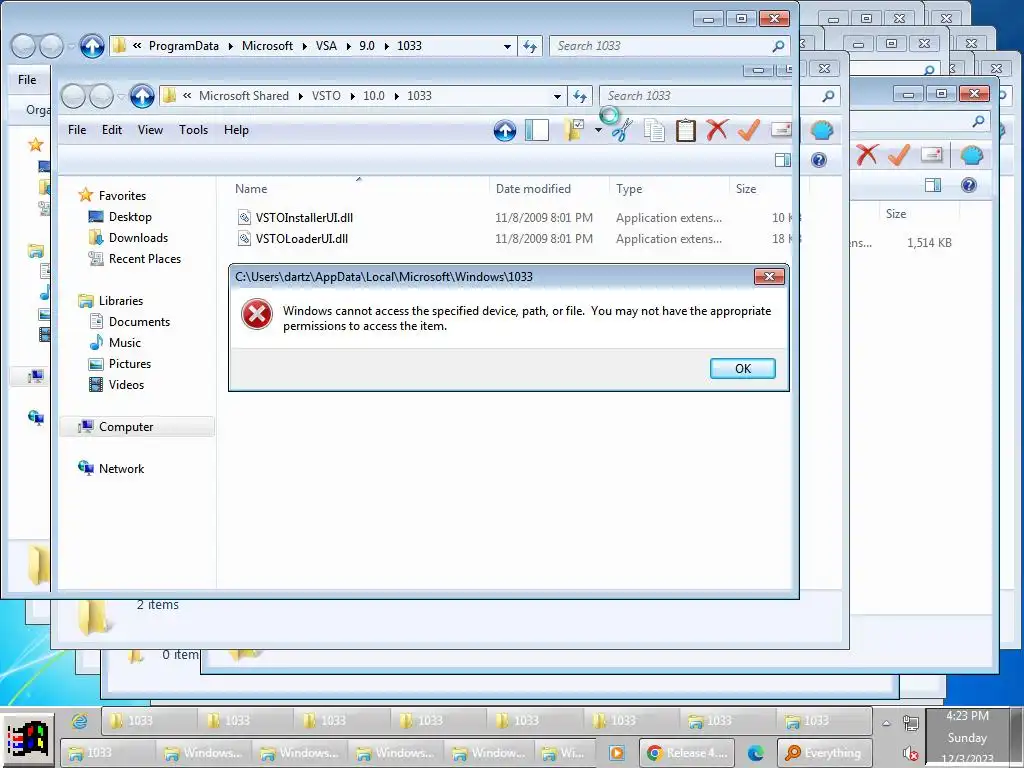The width and height of the screenshot is (1024, 768).
Task: Select the VSTOLoaderUI.dll file
Action: [x=302, y=238]
